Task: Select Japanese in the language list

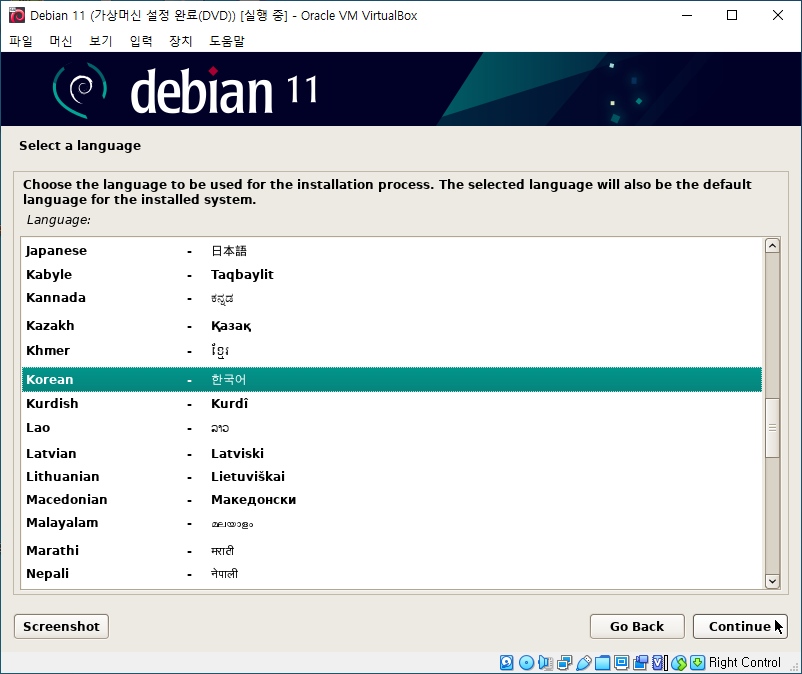Action: tap(392, 251)
